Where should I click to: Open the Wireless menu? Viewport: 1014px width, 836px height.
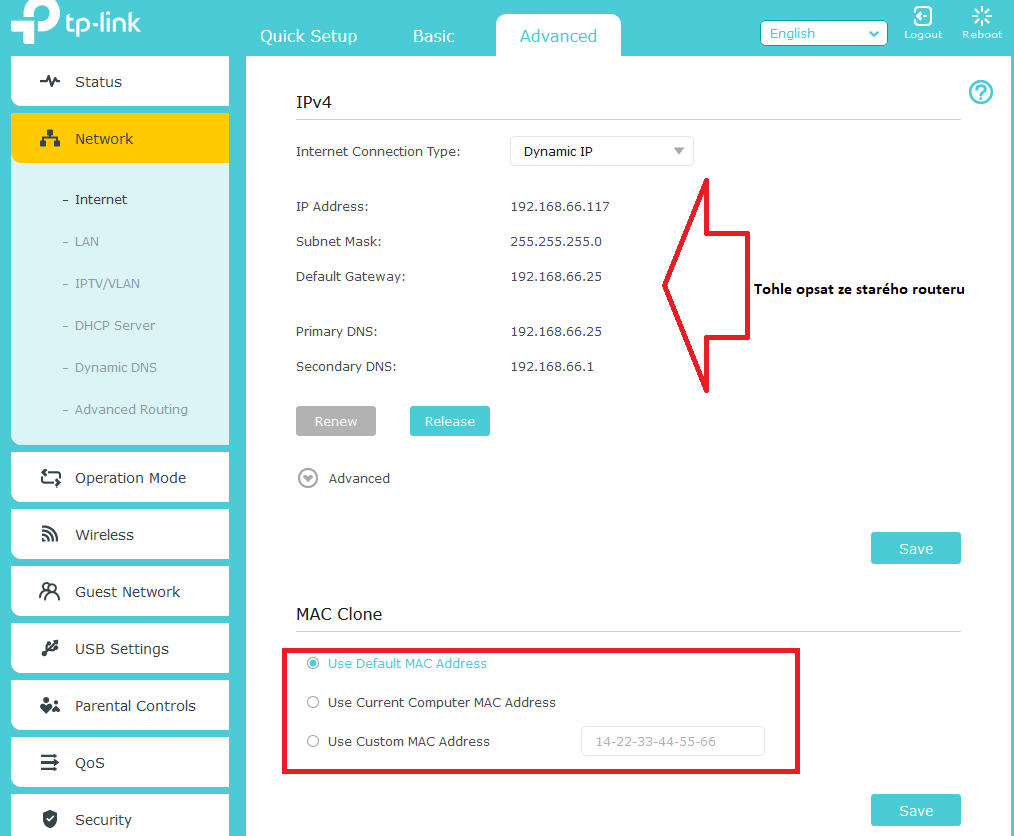coord(120,534)
